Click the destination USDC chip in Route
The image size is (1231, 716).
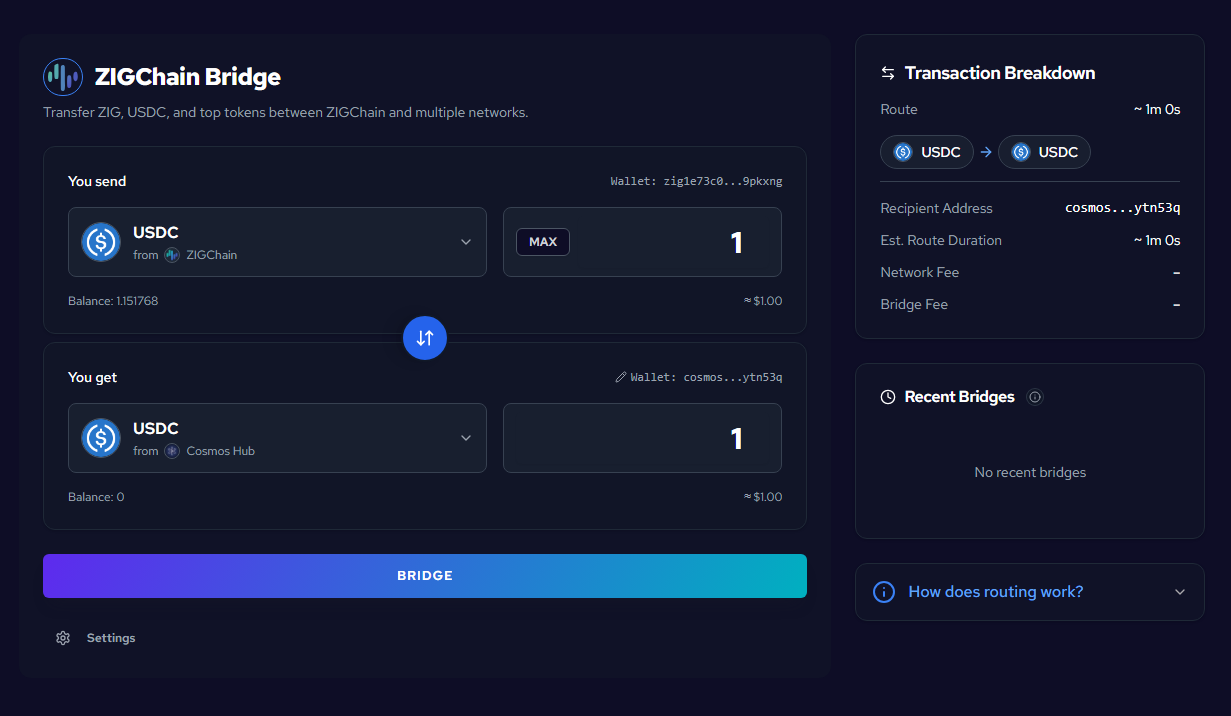click(x=1044, y=152)
